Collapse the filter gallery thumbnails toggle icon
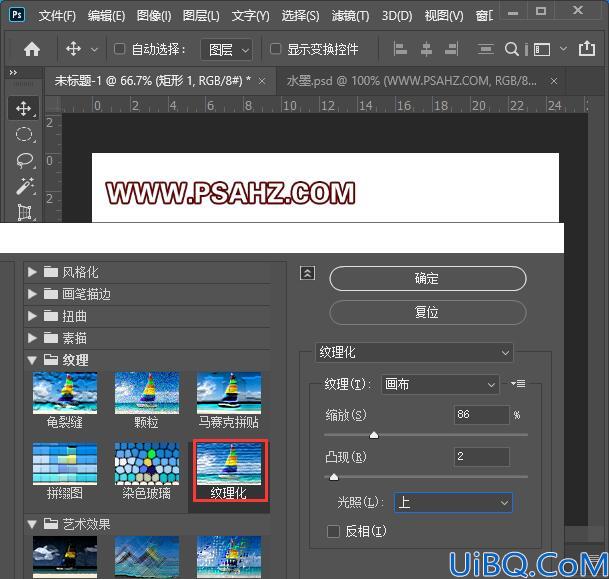Image resolution: width=609 pixels, height=579 pixels. (307, 273)
